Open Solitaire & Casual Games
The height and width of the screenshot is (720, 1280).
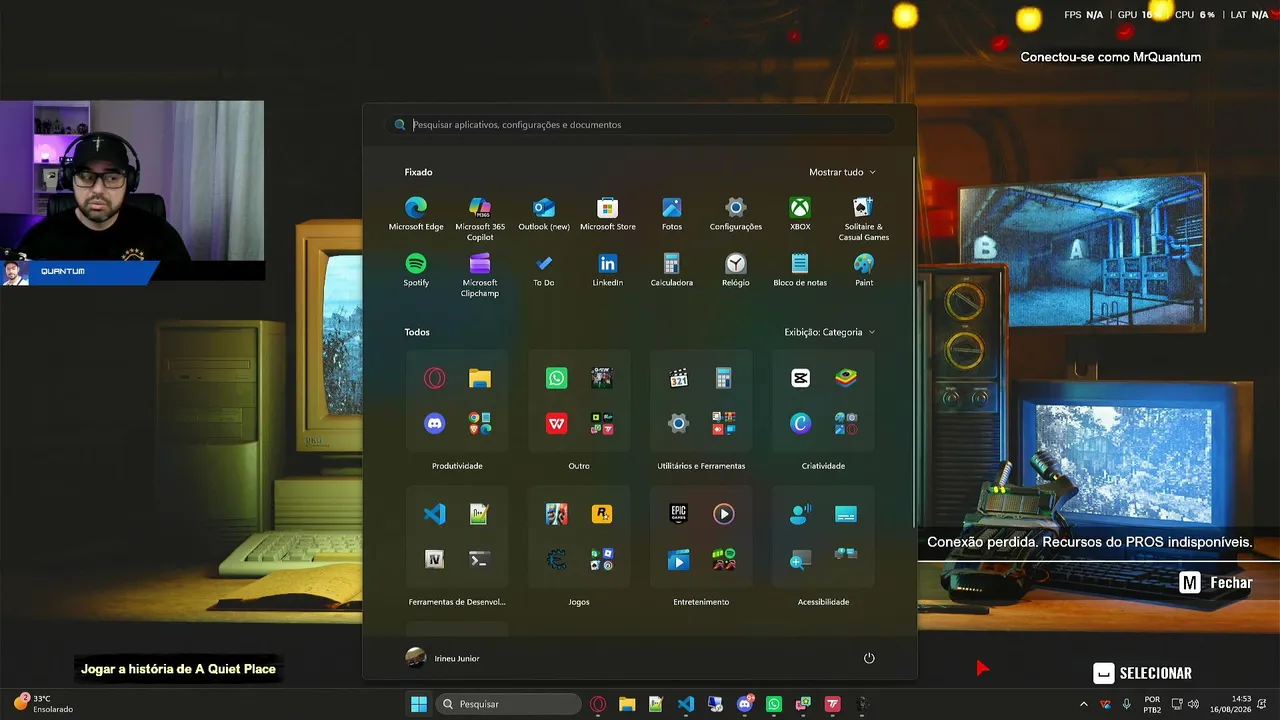864,218
